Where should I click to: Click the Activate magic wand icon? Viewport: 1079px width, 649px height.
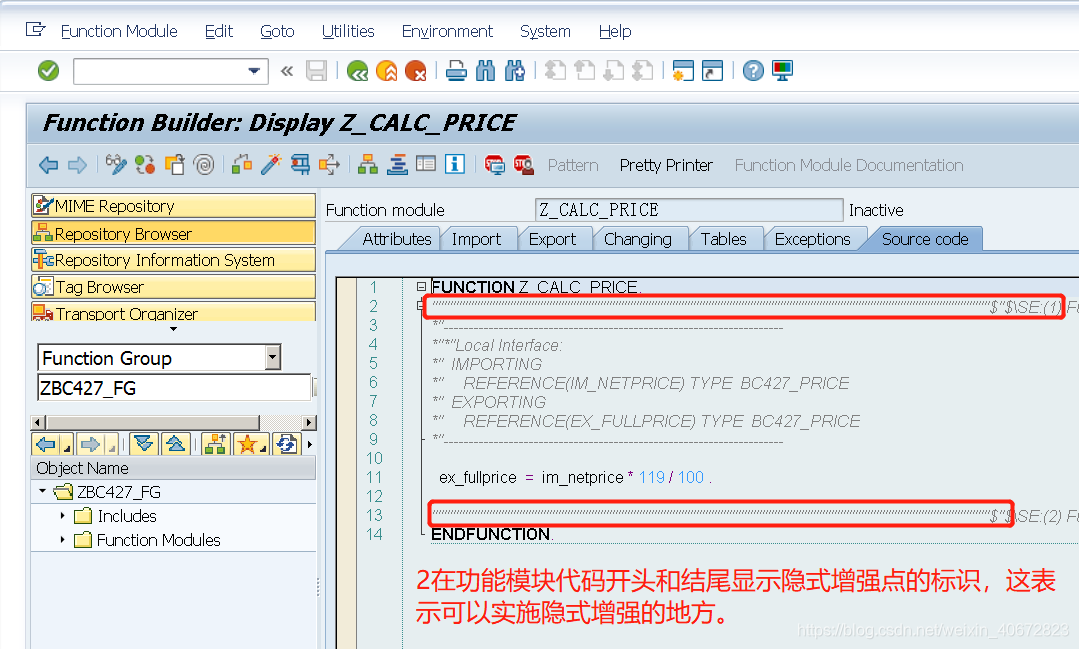(270, 164)
